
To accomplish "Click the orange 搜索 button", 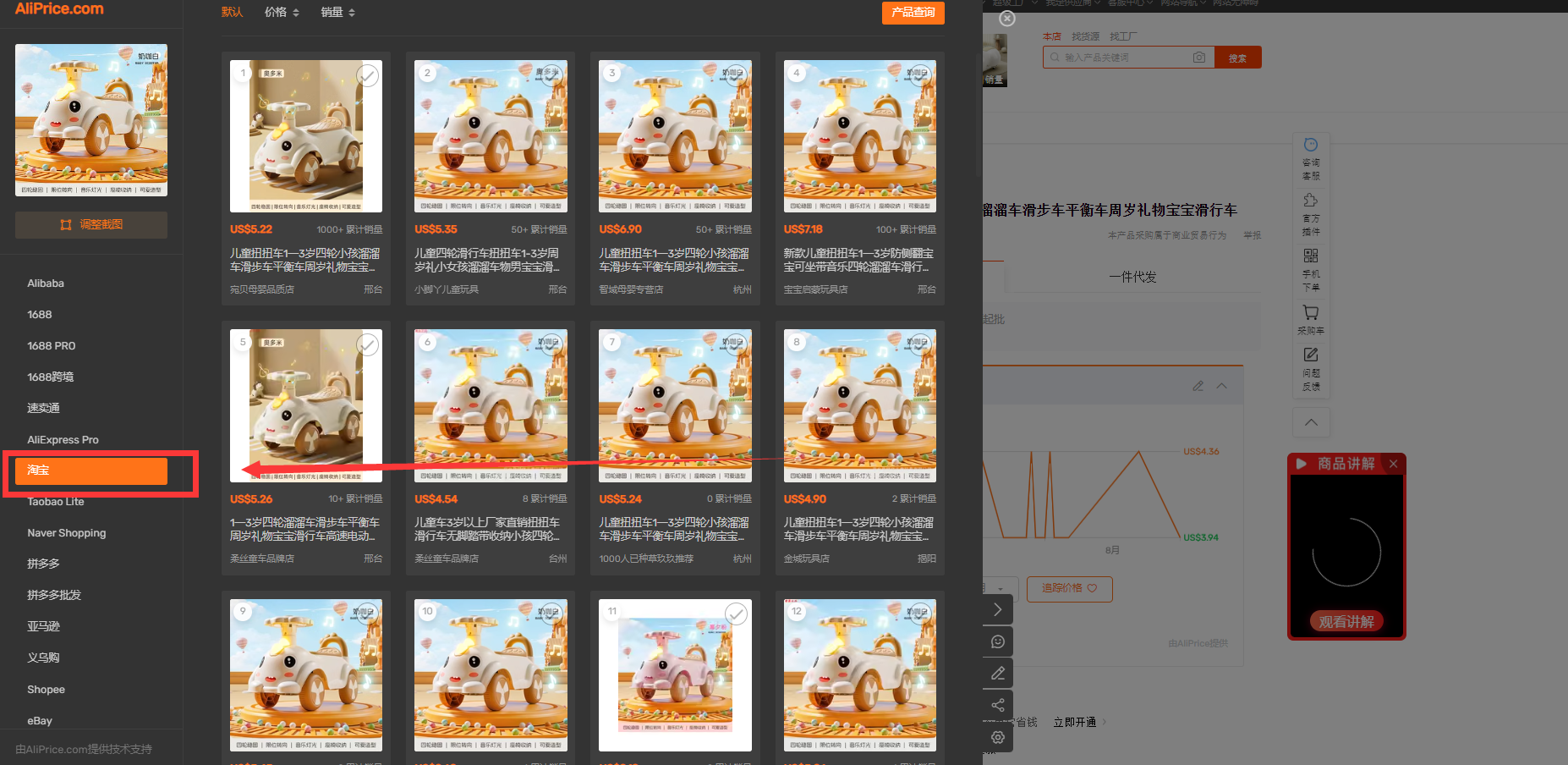I will pyautogui.click(x=1237, y=58).
